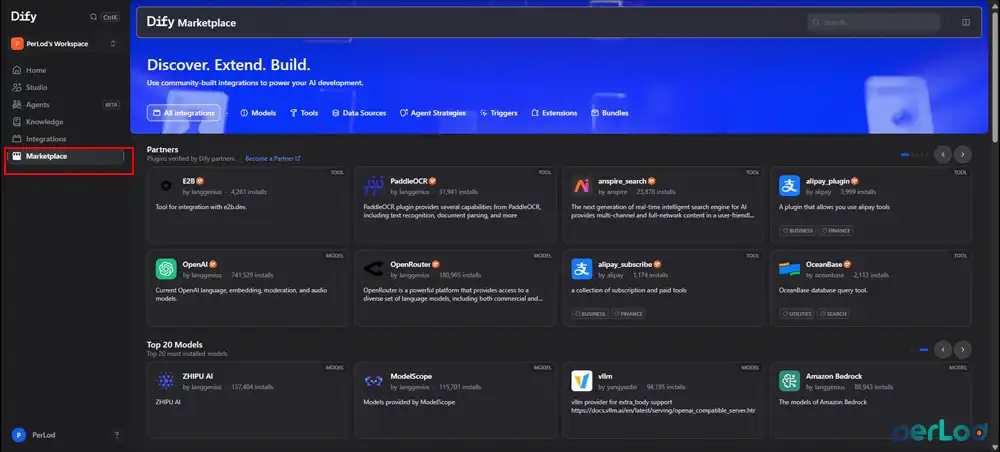Image resolution: width=1000 pixels, height=452 pixels.
Task: Open the Become a Partner link
Action: (272, 158)
